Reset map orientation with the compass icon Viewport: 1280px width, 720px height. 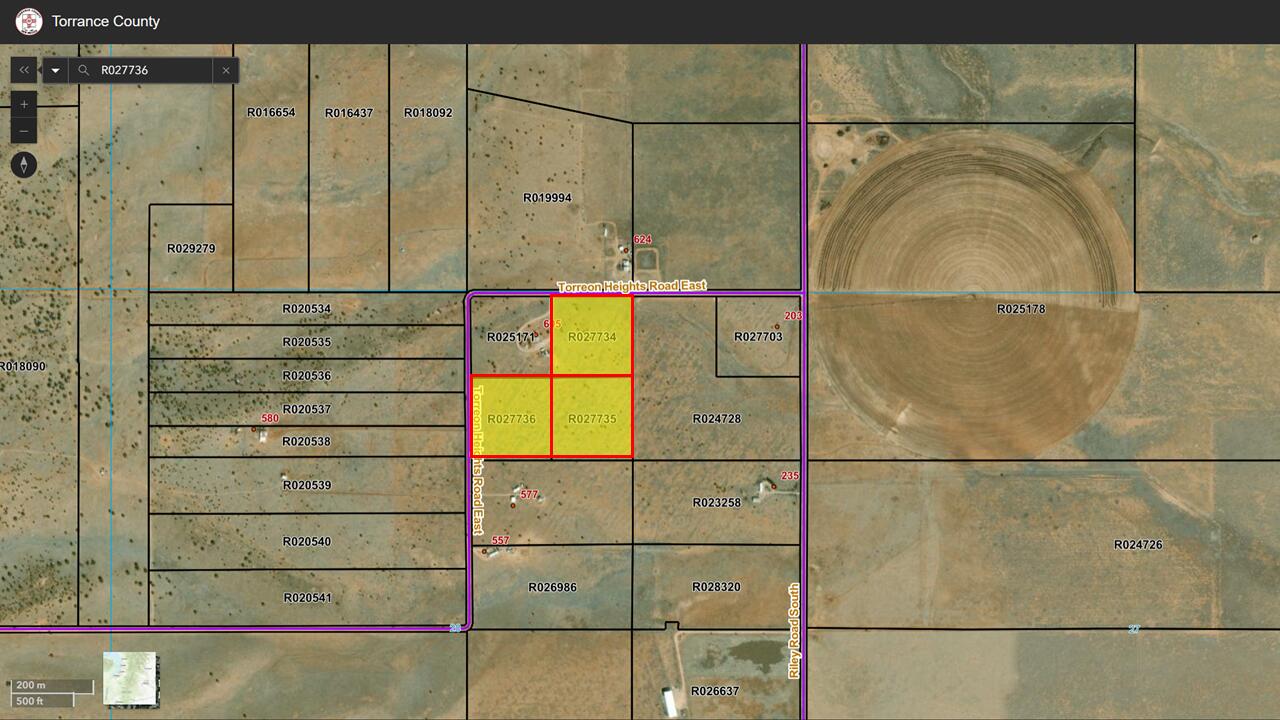[x=24, y=164]
